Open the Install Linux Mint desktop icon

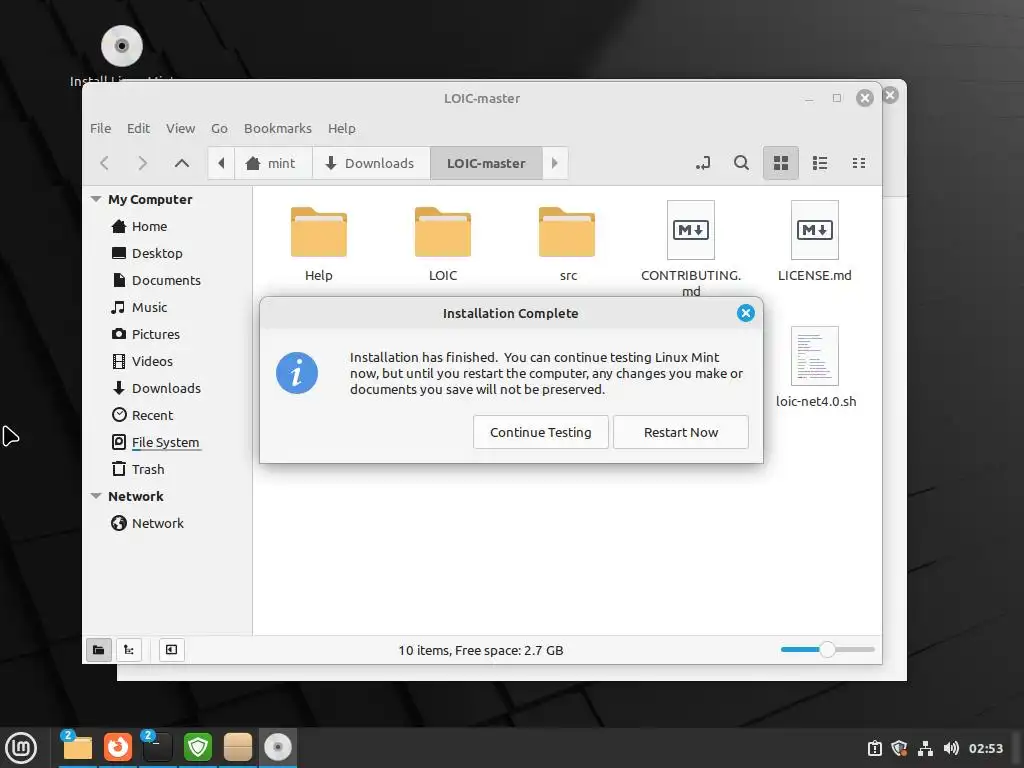122,55
